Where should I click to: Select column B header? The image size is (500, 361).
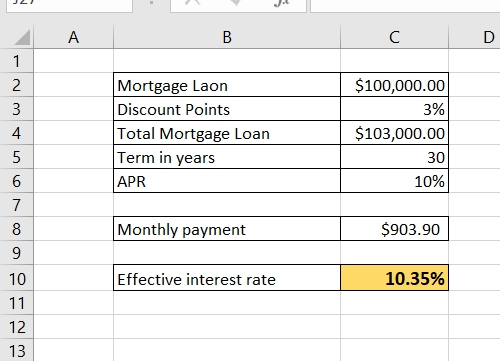227,37
